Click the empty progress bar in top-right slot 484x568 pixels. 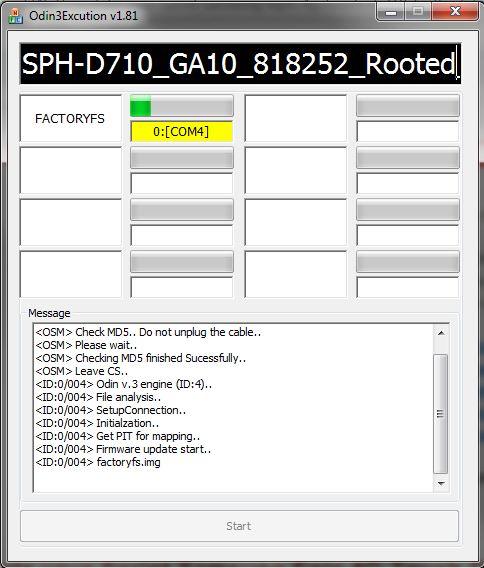point(408,106)
